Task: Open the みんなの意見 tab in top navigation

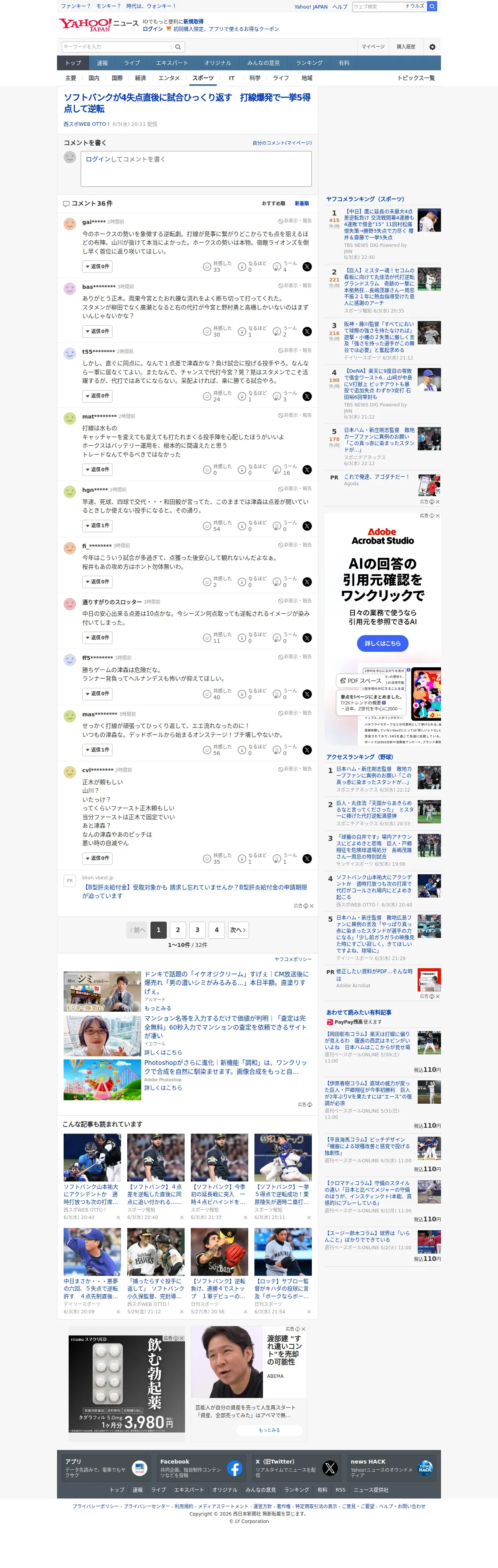Action: click(x=263, y=63)
